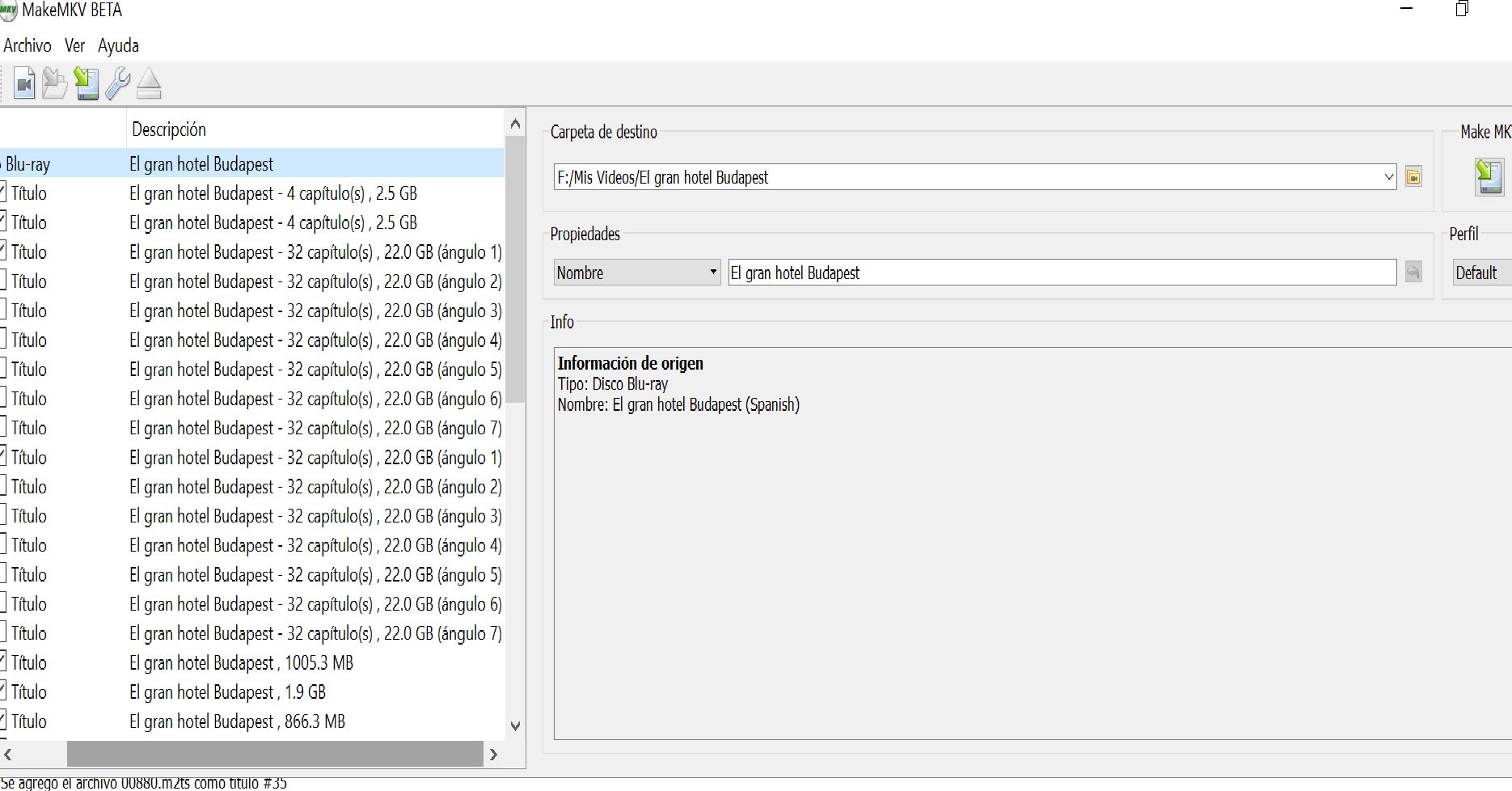Select the title row sized 866.3 MB
1512x791 pixels.
252,721
